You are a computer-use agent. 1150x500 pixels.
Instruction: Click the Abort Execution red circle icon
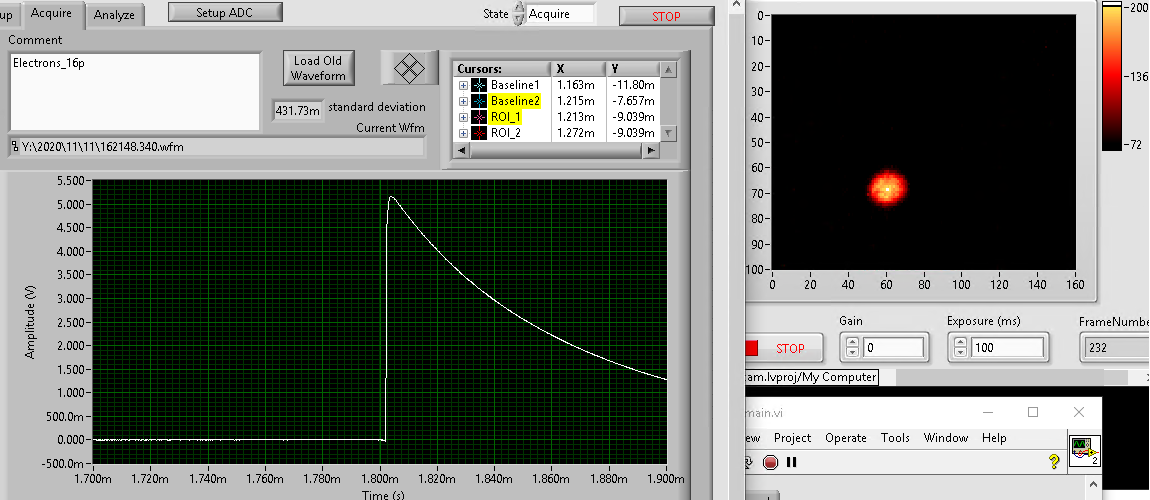tap(770, 462)
